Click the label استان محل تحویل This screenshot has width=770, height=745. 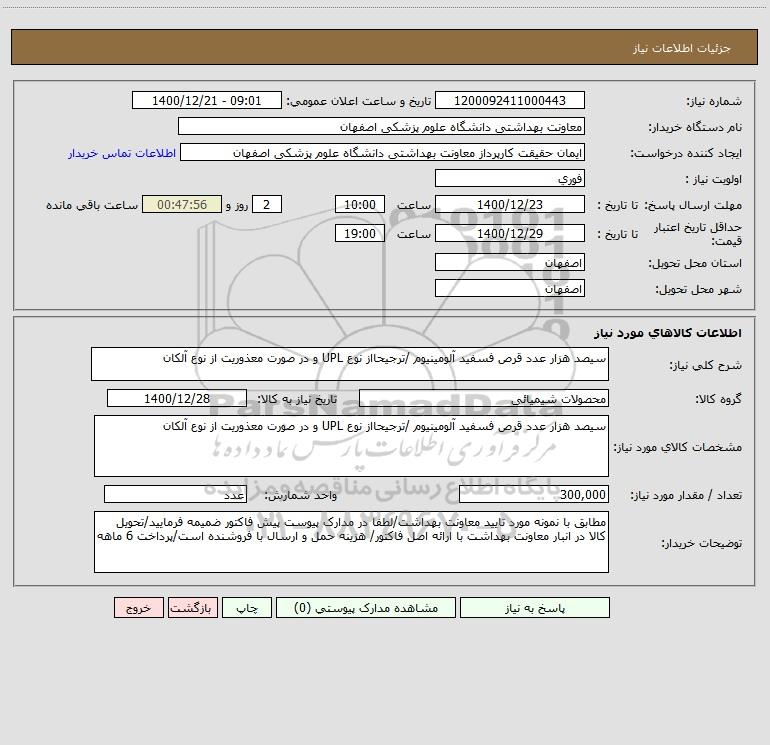695,263
